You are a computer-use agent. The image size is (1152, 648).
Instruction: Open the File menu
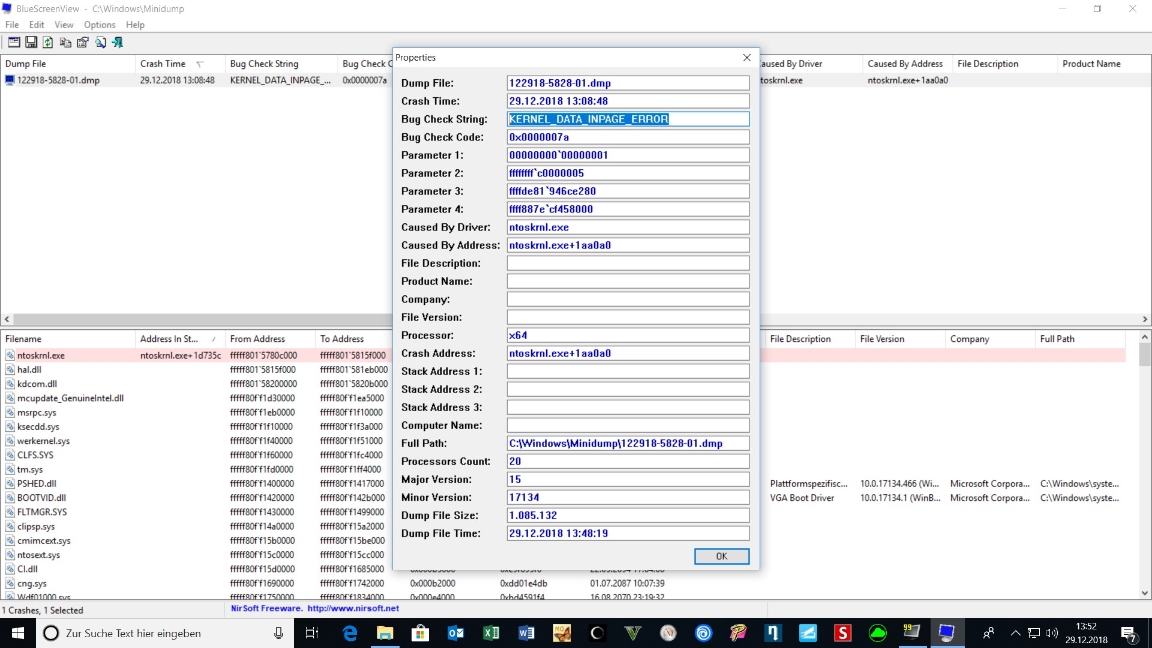12,24
